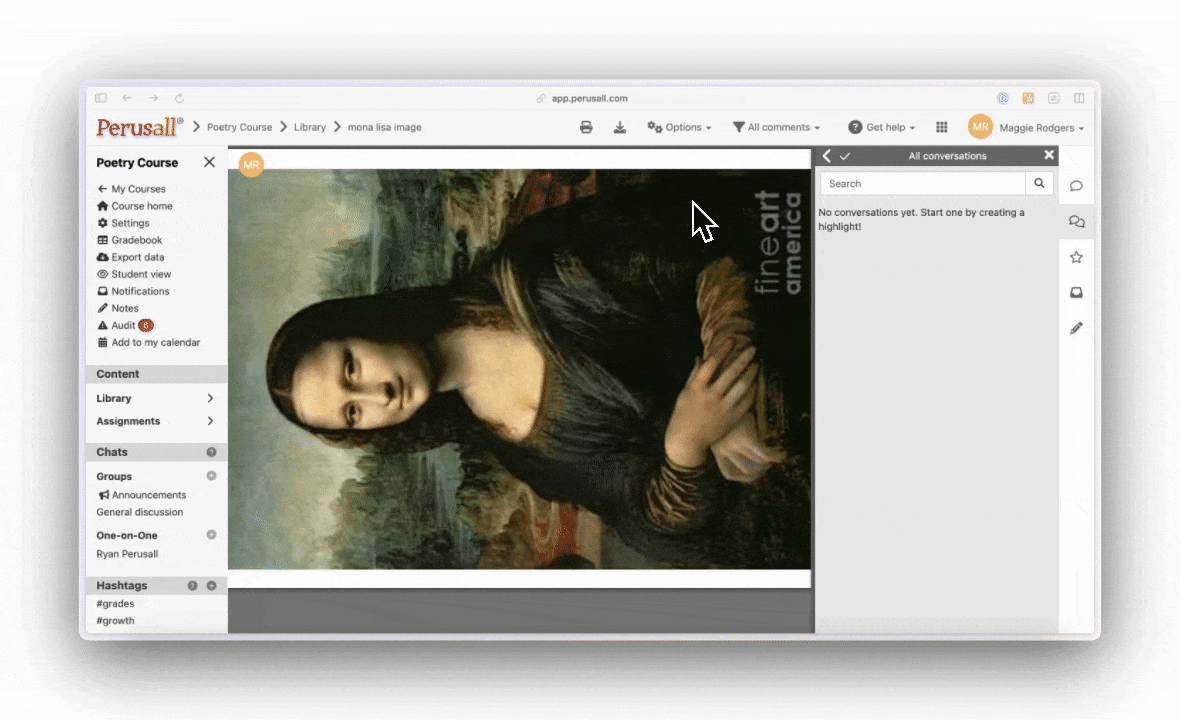The height and width of the screenshot is (720, 1180).
Task: Click the Hashtags help icon
Action: 193,585
